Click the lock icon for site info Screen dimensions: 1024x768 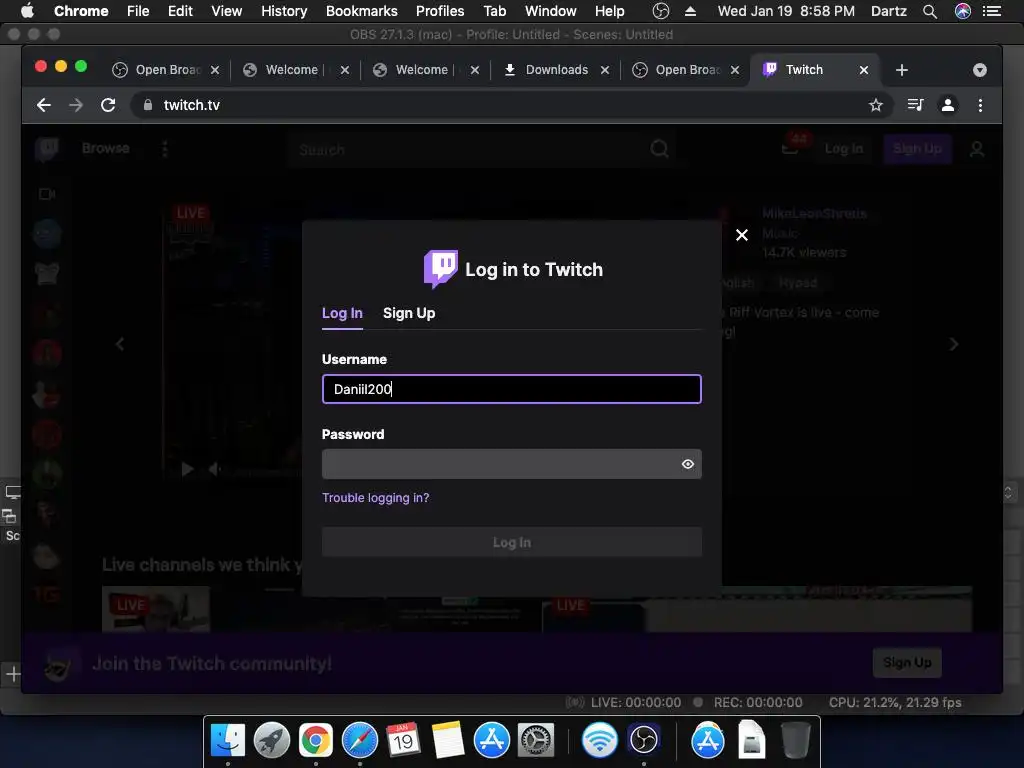(148, 105)
